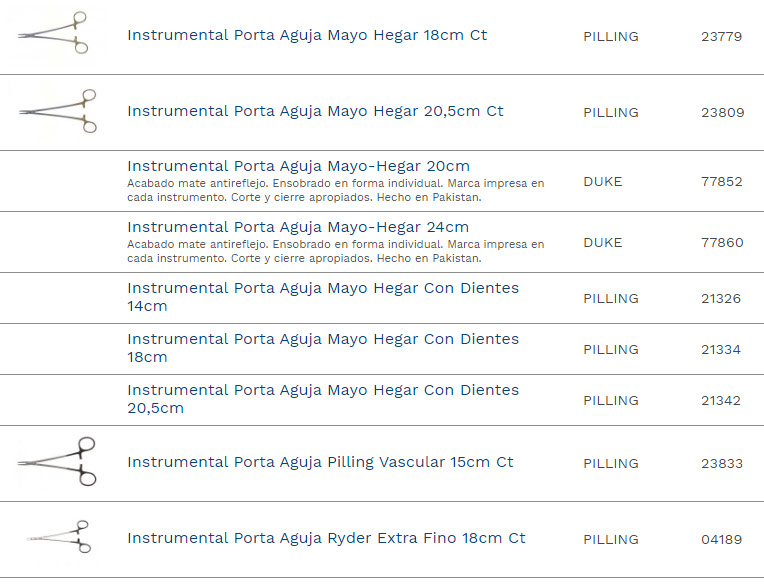Click the Mayo Hegar 20,5cm Ct product image
The image size is (764, 584).
(58, 111)
